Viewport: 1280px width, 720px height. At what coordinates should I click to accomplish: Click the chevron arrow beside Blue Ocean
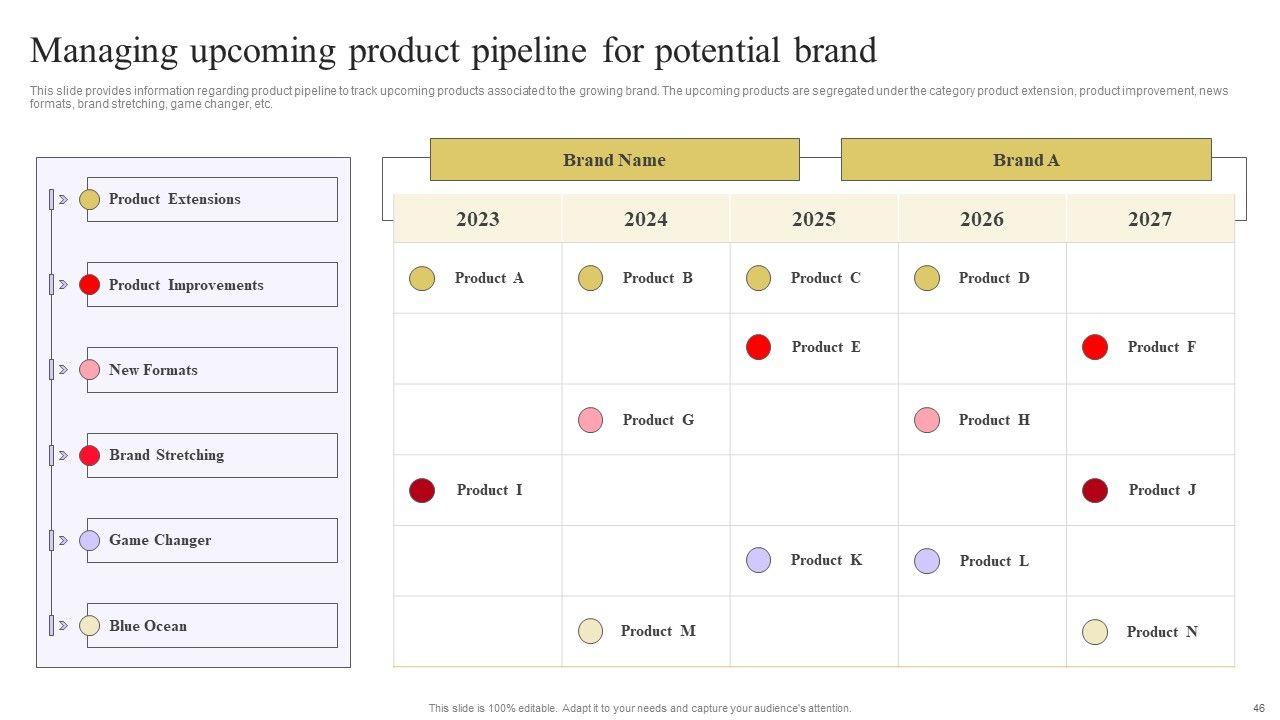pyautogui.click(x=63, y=626)
